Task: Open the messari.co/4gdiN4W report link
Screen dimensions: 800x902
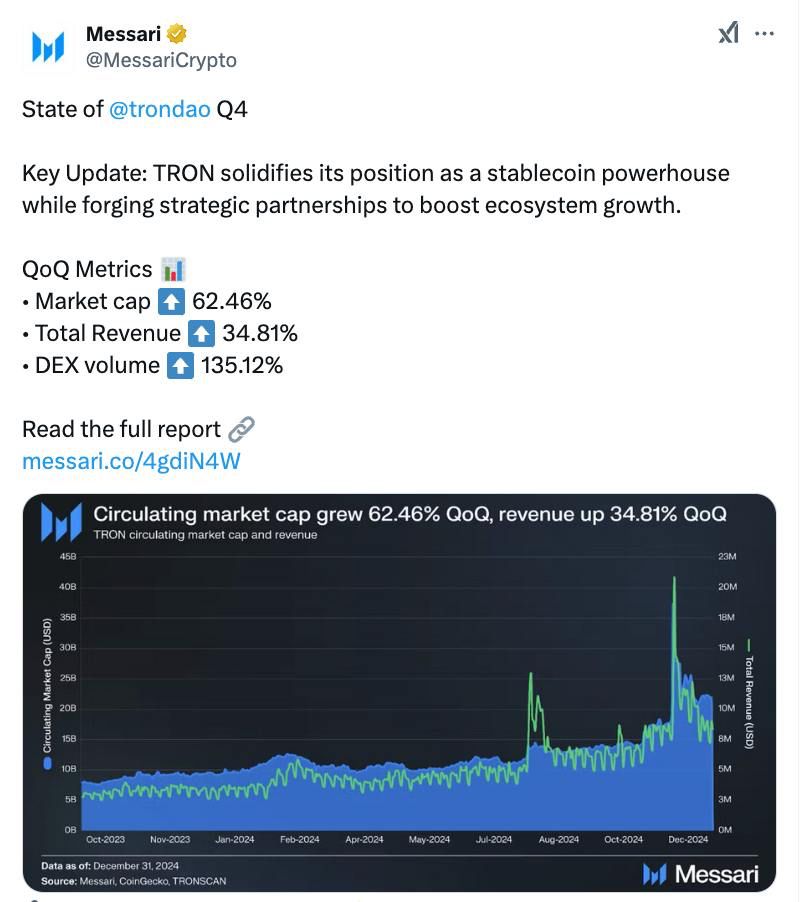Action: (131, 461)
